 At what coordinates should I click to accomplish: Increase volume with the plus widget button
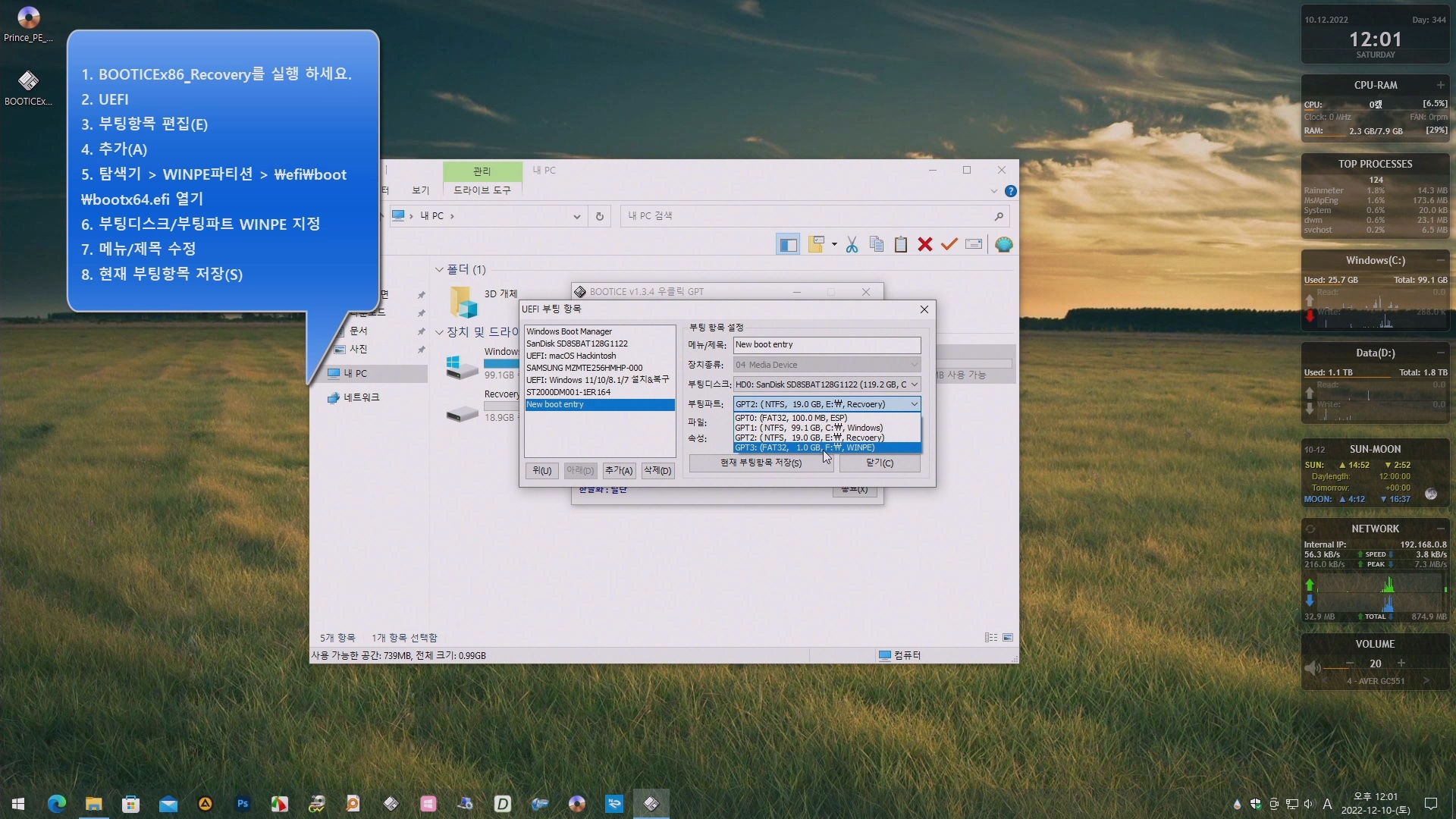click(1401, 664)
